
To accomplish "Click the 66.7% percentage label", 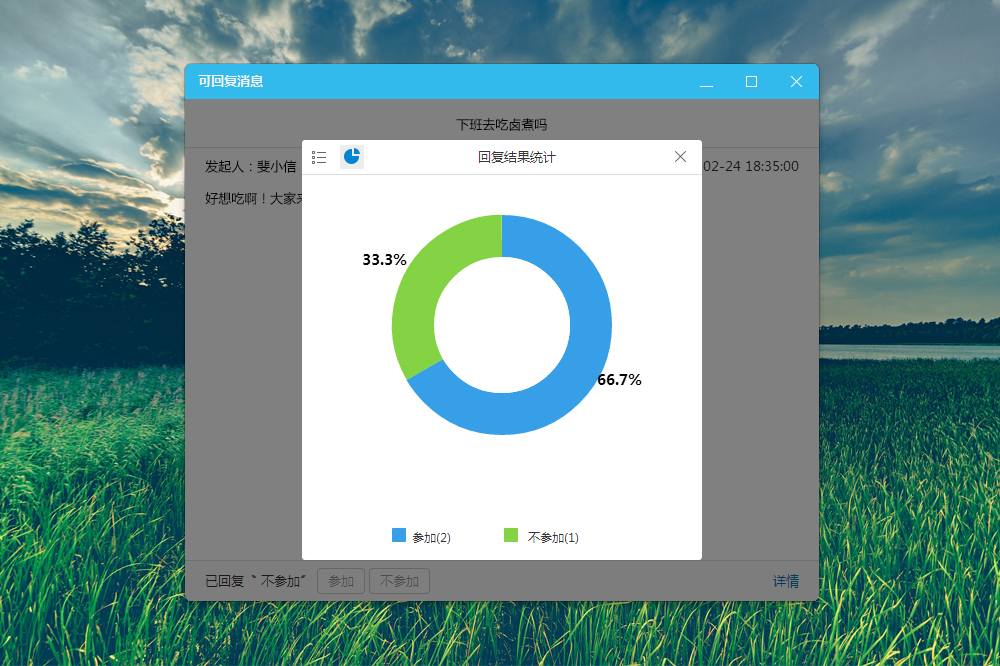I will (x=619, y=380).
